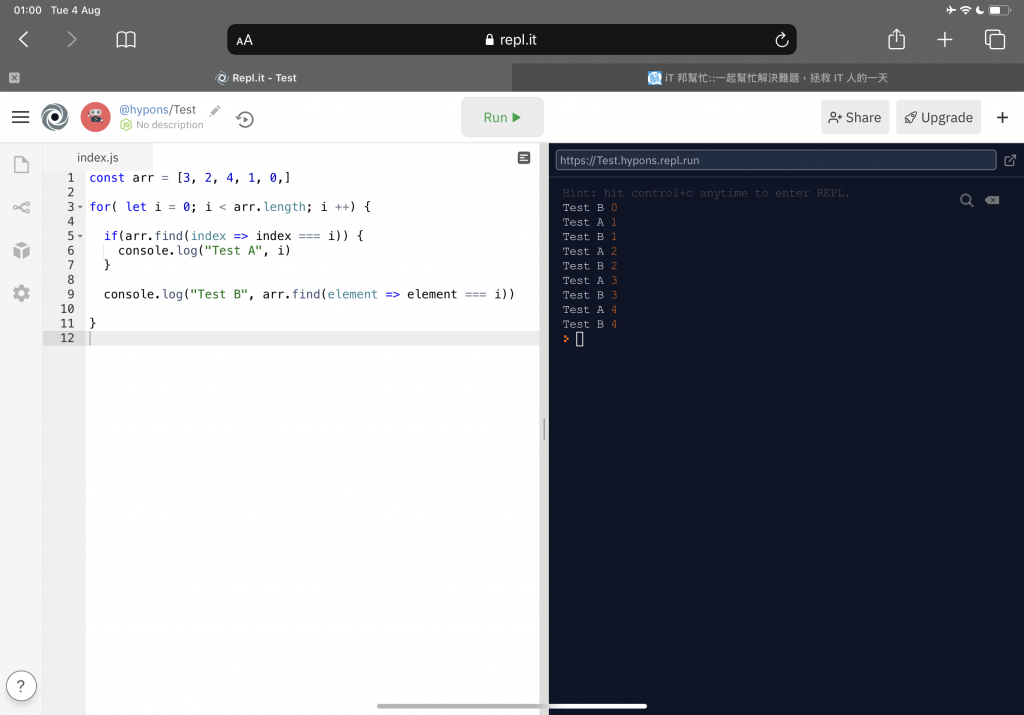This screenshot has height=715, width=1024.
Task: Click the console prompt cursor
Action: click(579, 339)
